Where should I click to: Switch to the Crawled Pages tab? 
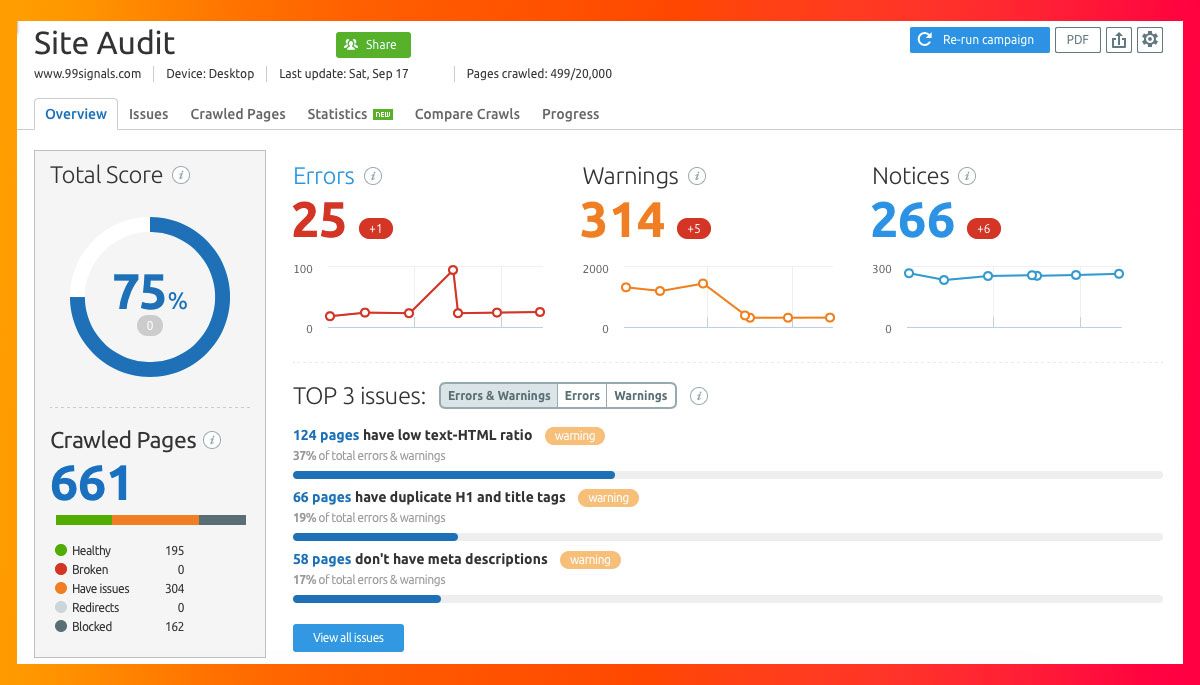coord(238,114)
